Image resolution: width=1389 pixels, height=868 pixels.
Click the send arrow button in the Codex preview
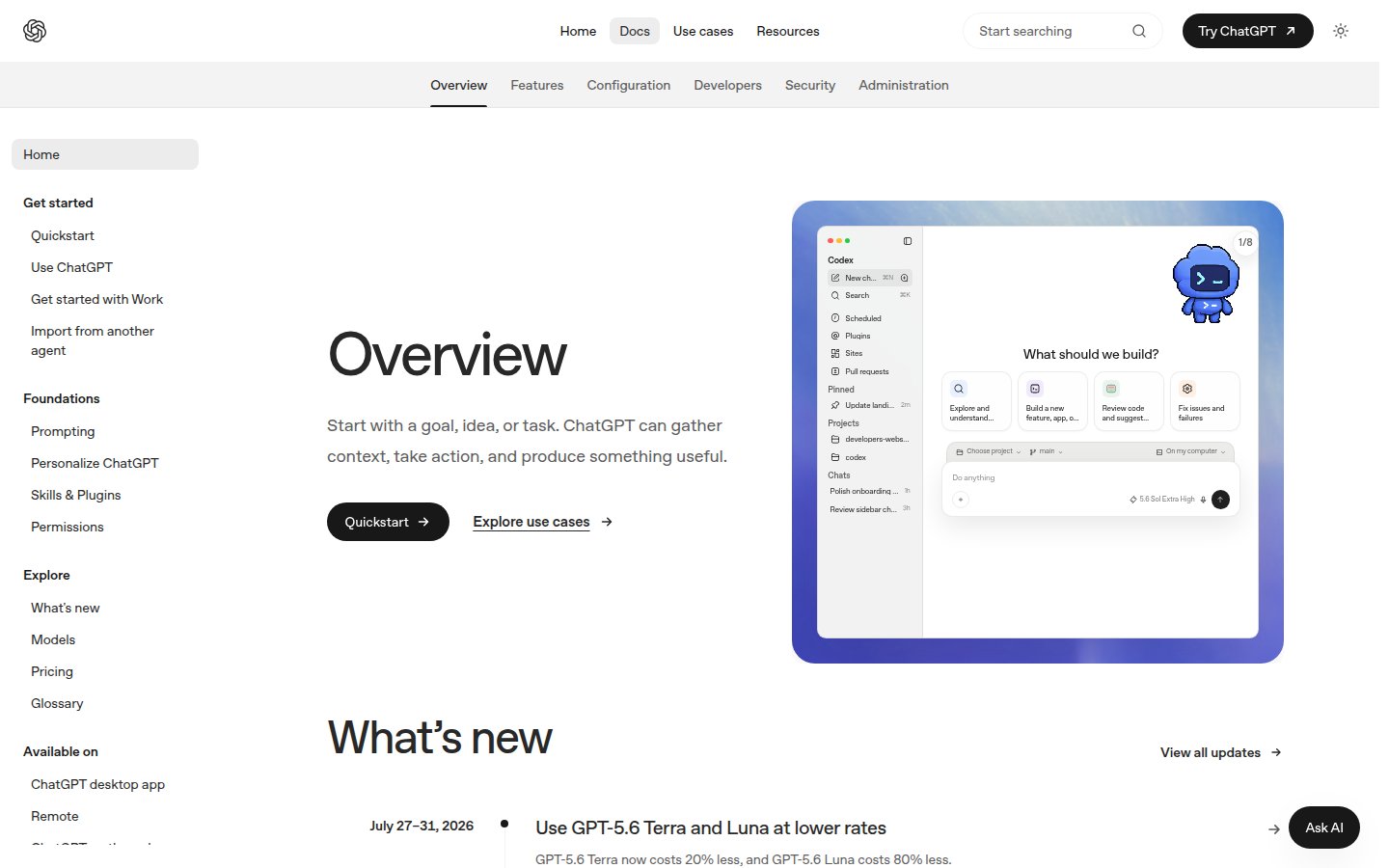(x=1220, y=500)
